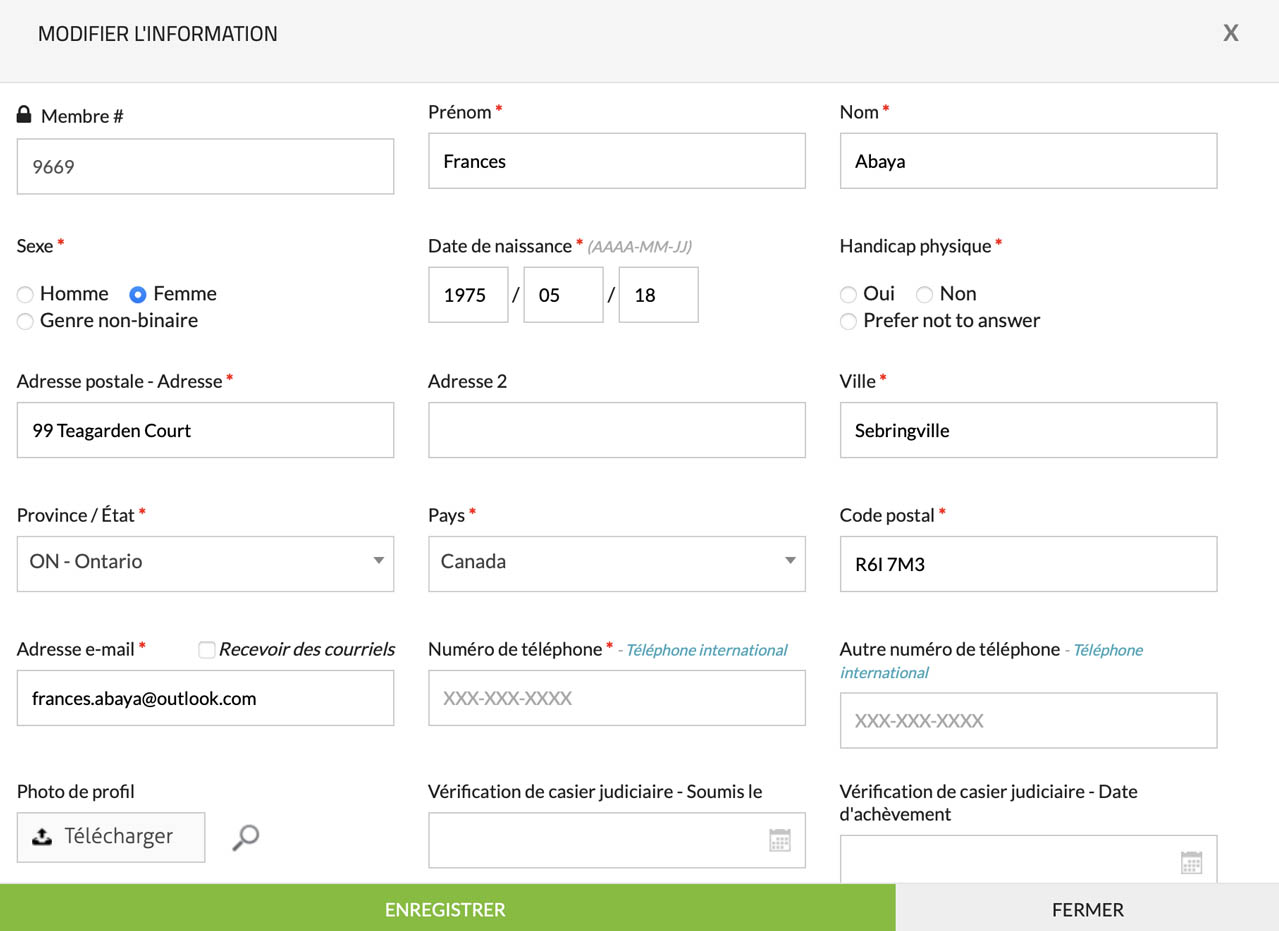Open calendar icon for Date d'achèvement
Image resolution: width=1279 pixels, height=931 pixels.
[x=1191, y=862]
